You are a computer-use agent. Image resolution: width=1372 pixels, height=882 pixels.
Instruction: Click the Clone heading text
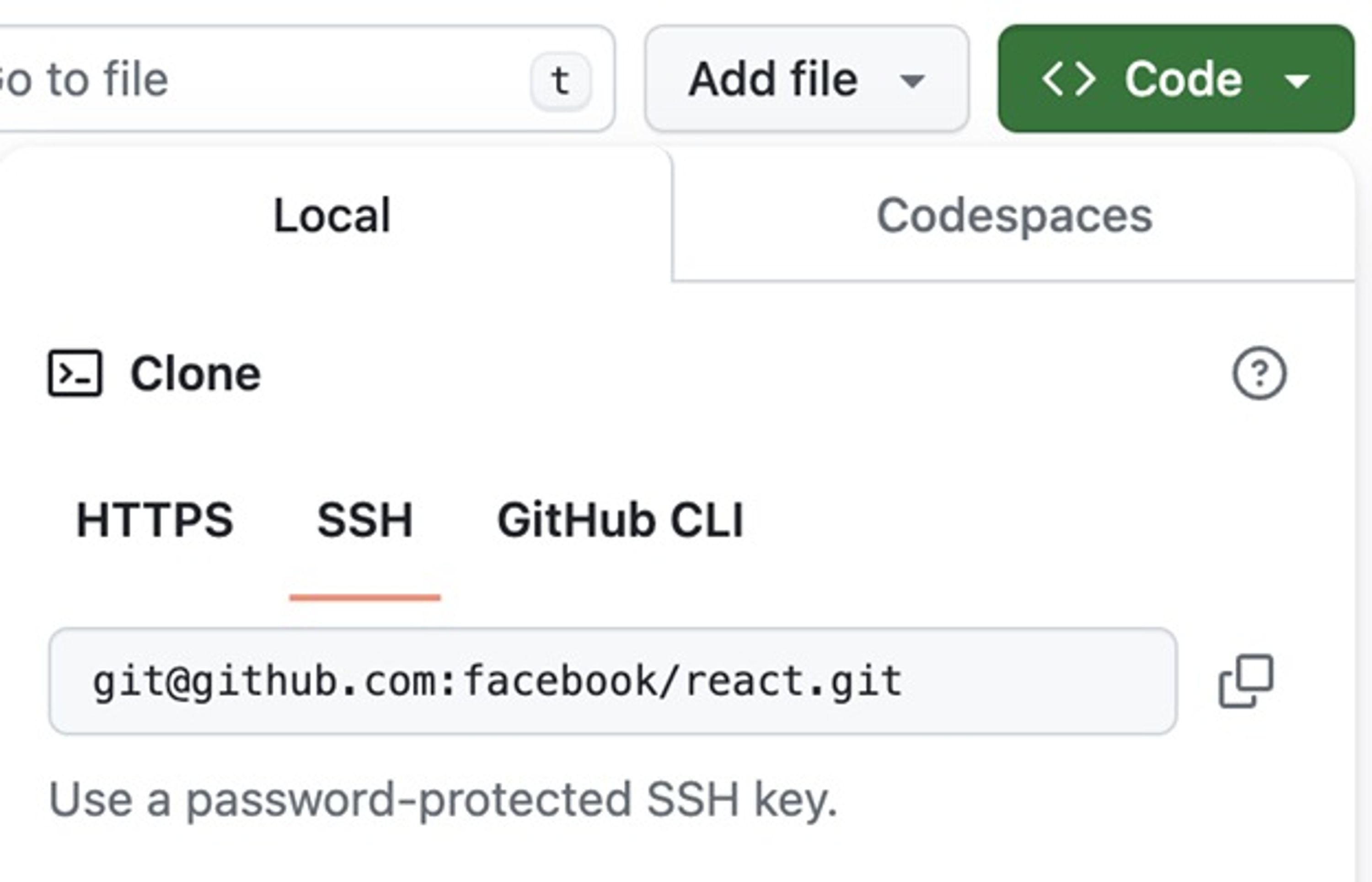[195, 373]
